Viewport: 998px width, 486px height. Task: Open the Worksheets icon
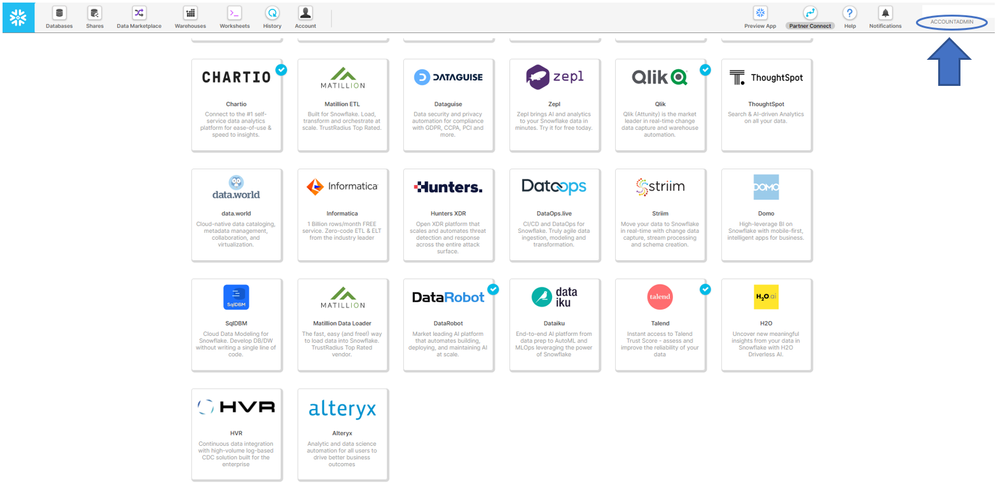pos(234,13)
